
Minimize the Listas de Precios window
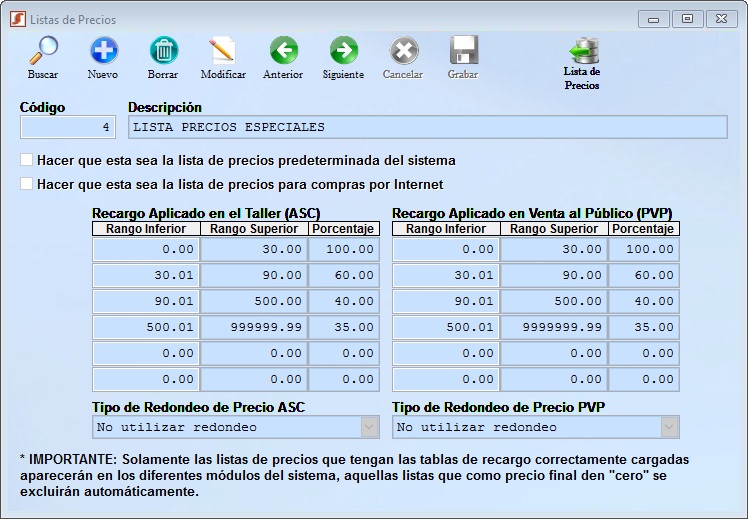[654, 18]
